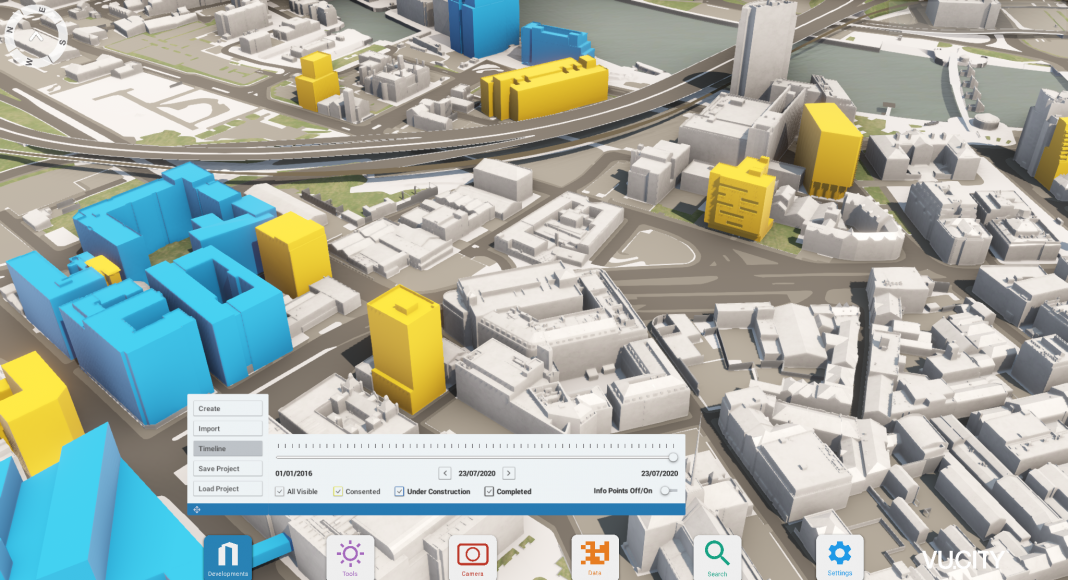Choose Import from the Developments menu

point(228,429)
